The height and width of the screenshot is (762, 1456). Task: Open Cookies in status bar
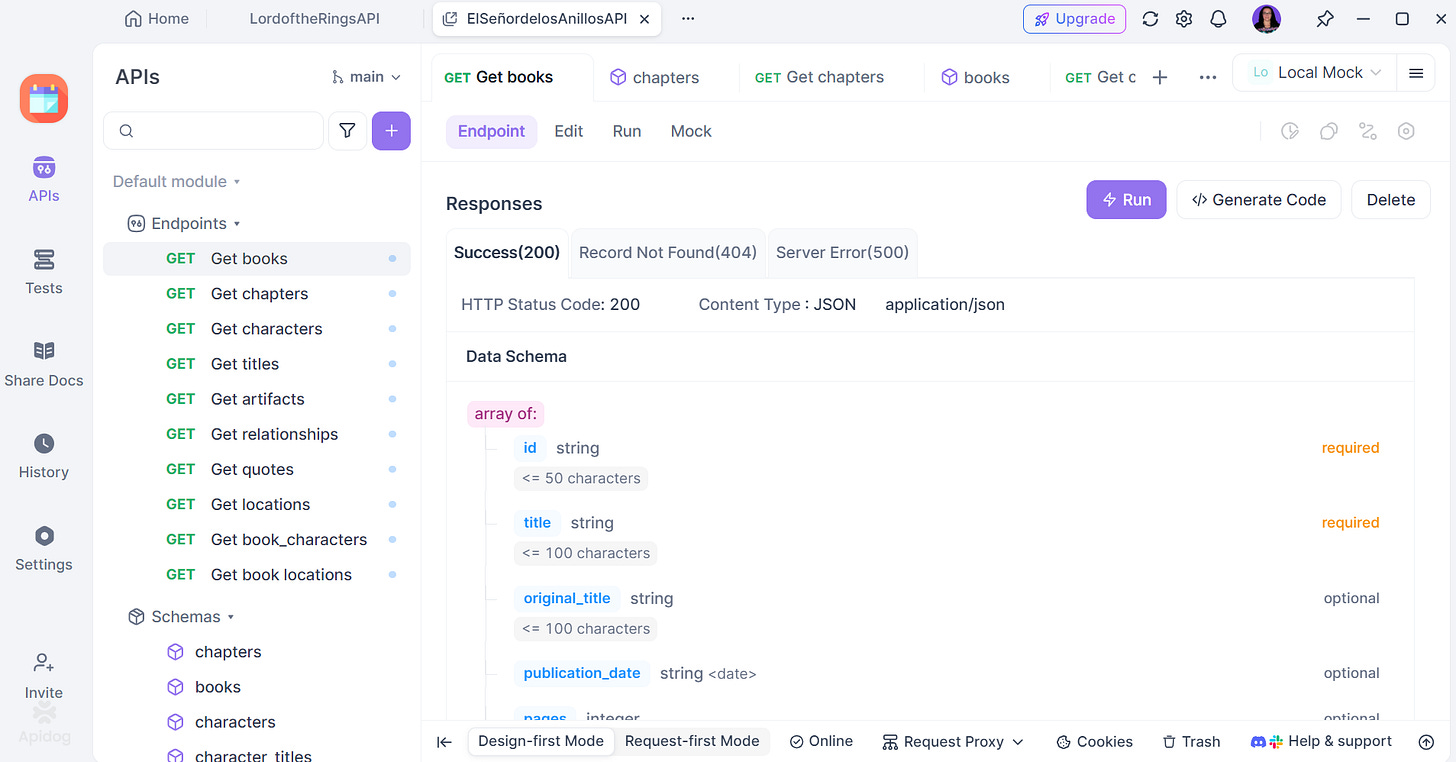click(x=1094, y=741)
